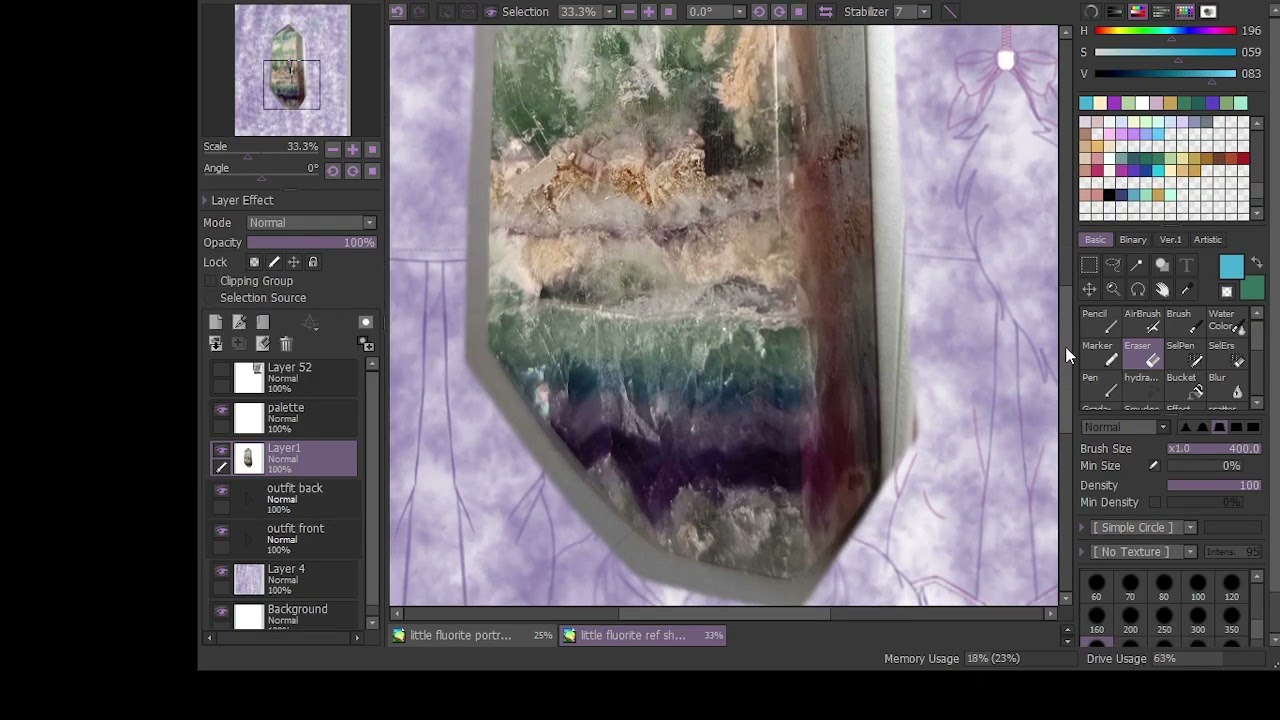Choose the SelPen tool
This screenshot has height=720, width=1280.
click(1184, 354)
